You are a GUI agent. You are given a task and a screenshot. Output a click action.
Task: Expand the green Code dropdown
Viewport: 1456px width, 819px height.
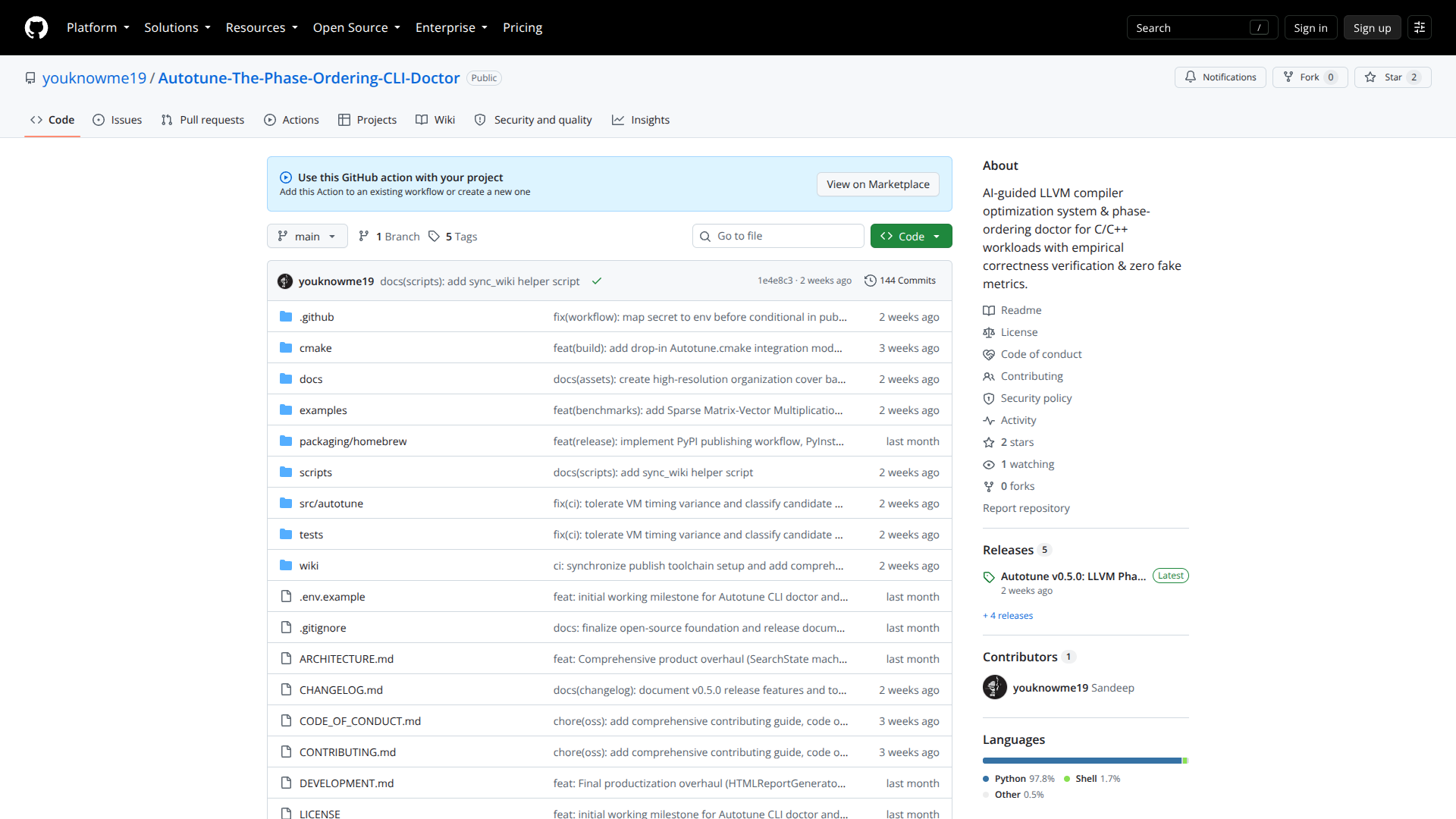tap(911, 236)
